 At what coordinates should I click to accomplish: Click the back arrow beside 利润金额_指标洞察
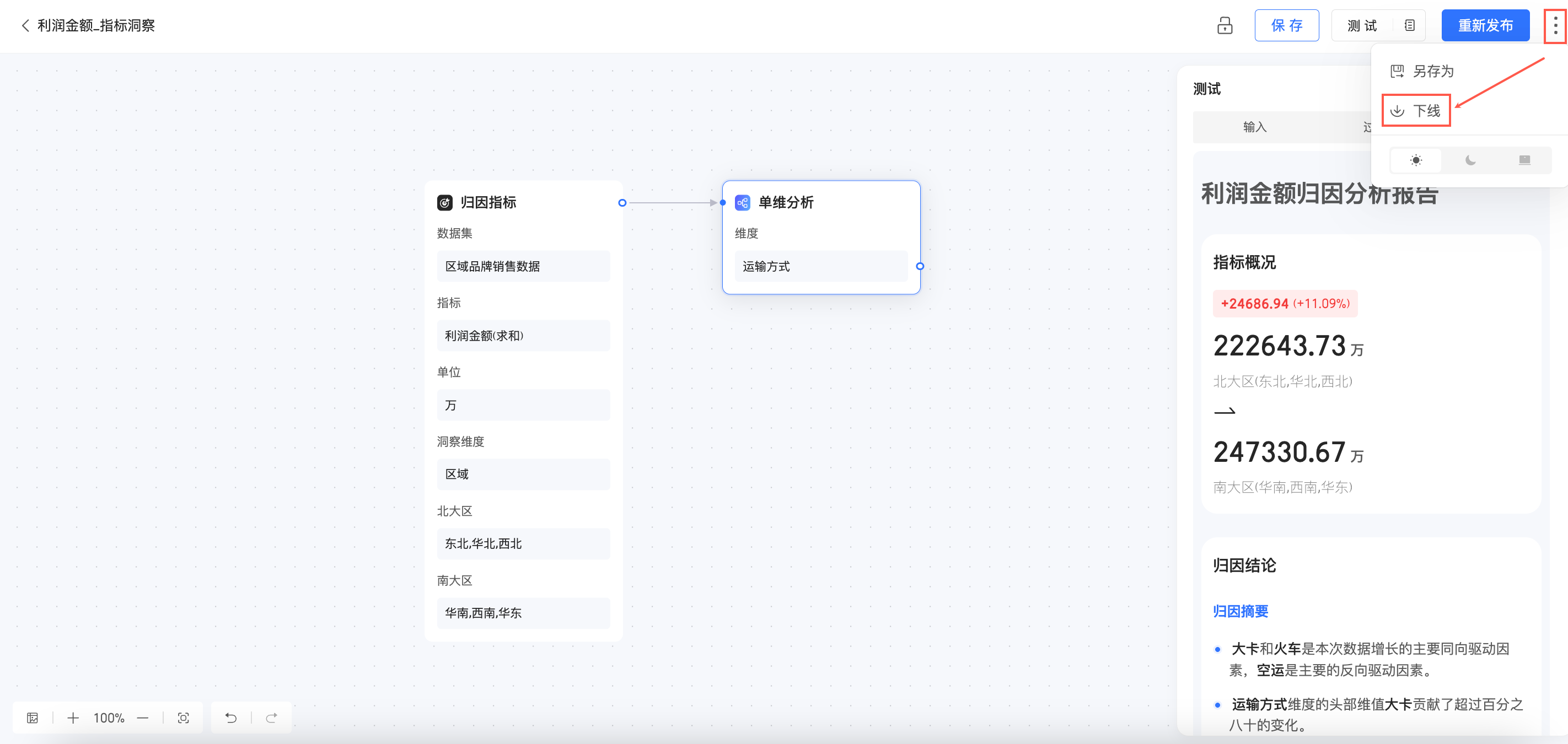click(25, 25)
